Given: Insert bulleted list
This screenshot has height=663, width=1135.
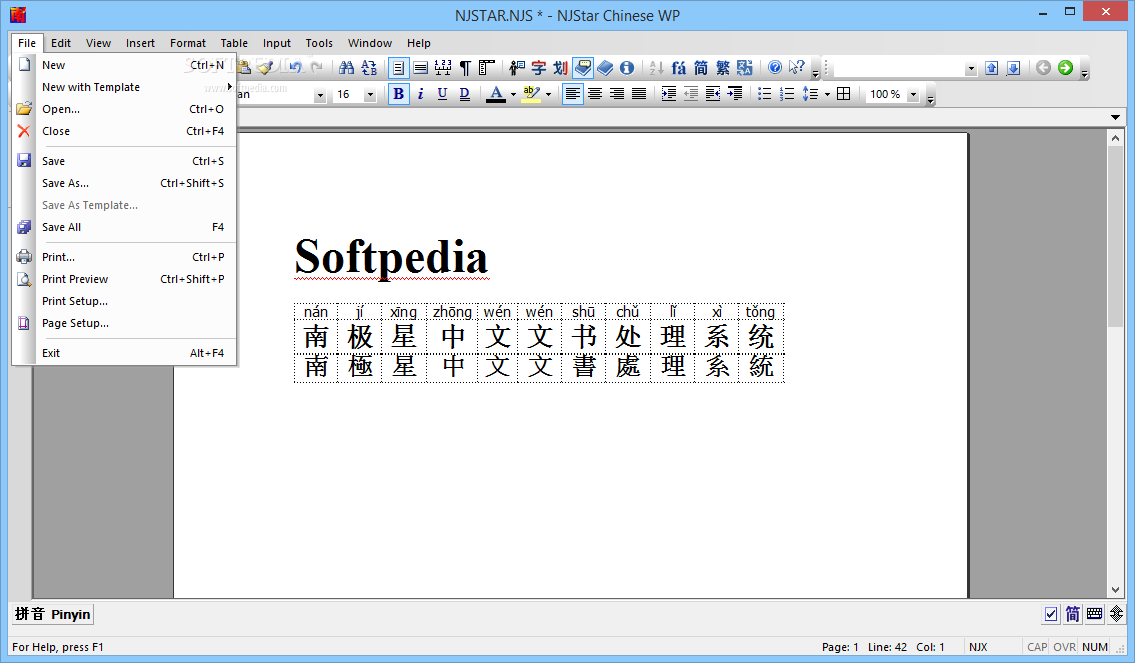Looking at the screenshot, I should pyautogui.click(x=764, y=94).
